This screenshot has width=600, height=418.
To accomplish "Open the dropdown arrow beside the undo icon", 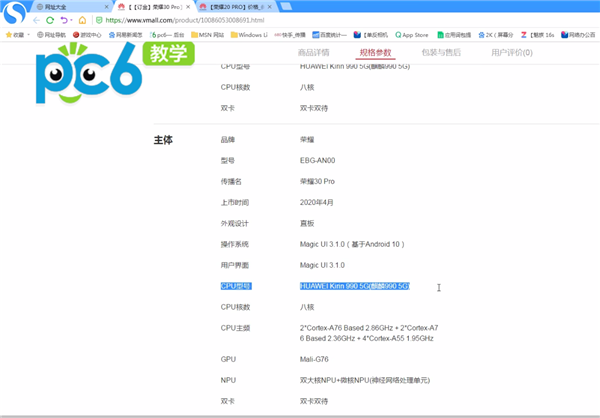I will tap(71, 20).
